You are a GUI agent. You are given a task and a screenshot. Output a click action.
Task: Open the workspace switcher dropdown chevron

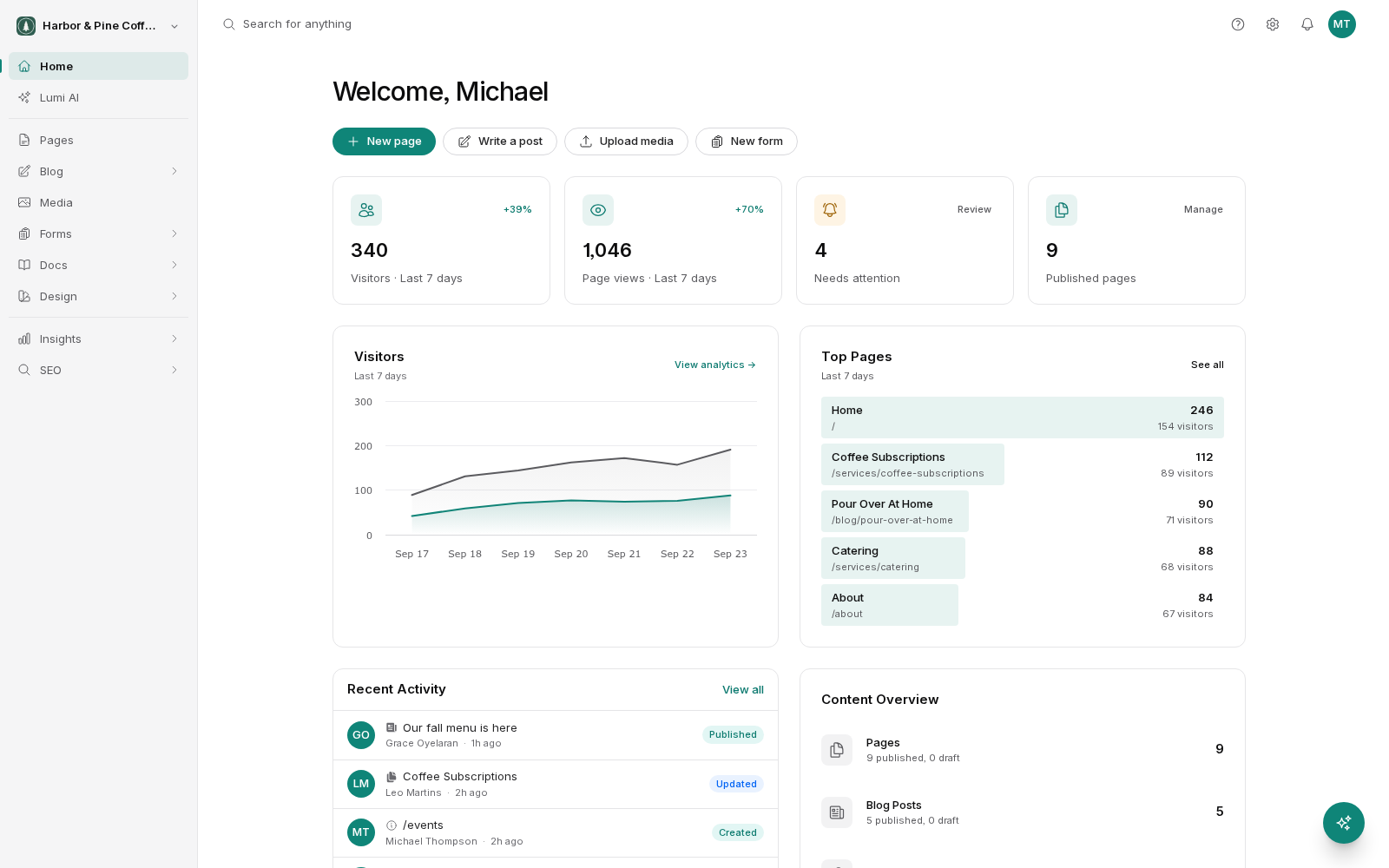pos(174,26)
